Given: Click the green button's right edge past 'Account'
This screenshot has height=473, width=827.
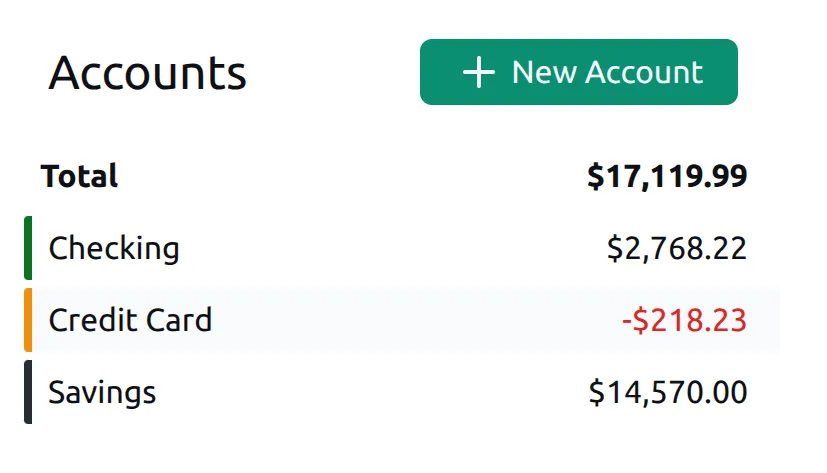Looking at the screenshot, I should (x=724, y=72).
